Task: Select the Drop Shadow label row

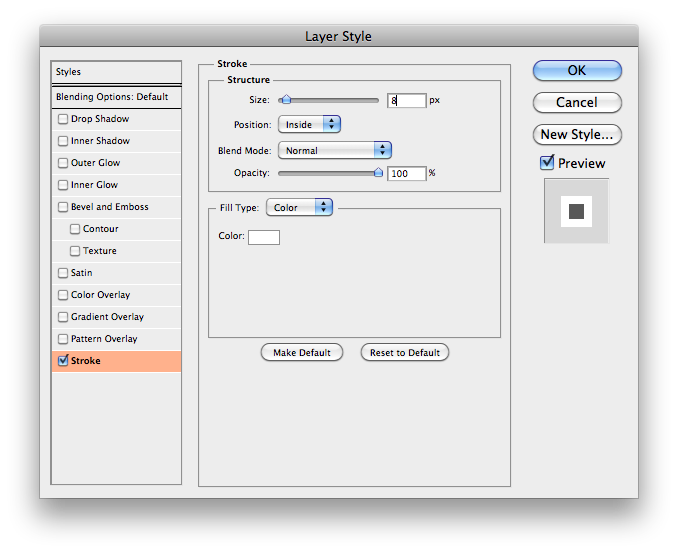Action: pos(100,119)
